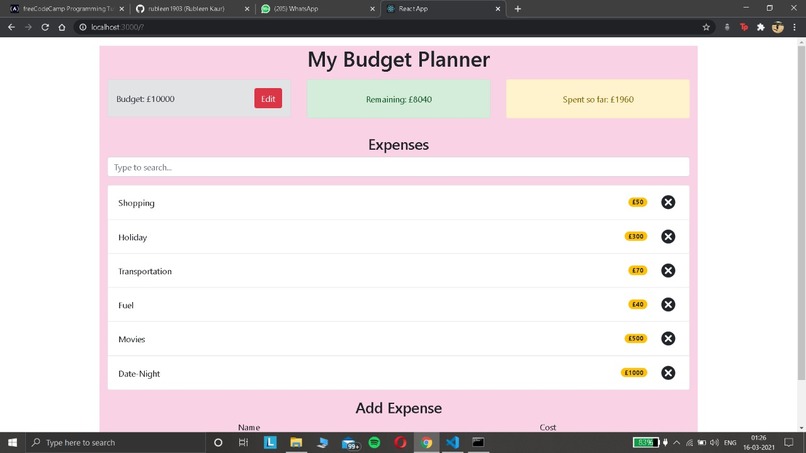Remove the Fuel expense
Image resolution: width=806 pixels, height=453 pixels.
pos(668,304)
